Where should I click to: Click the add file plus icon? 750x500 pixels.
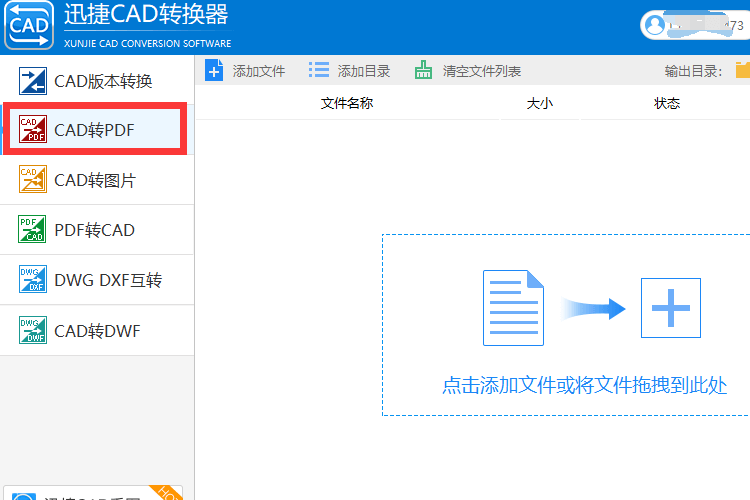214,70
